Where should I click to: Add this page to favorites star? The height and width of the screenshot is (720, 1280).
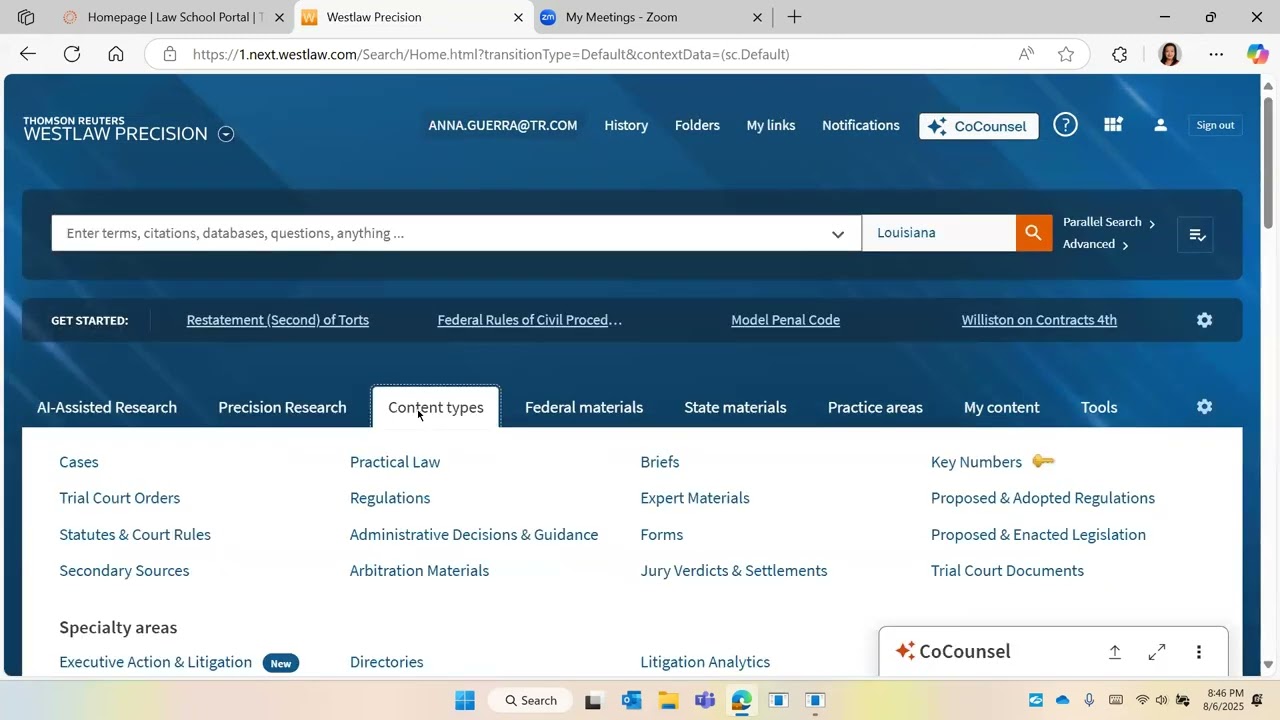pos(1066,54)
